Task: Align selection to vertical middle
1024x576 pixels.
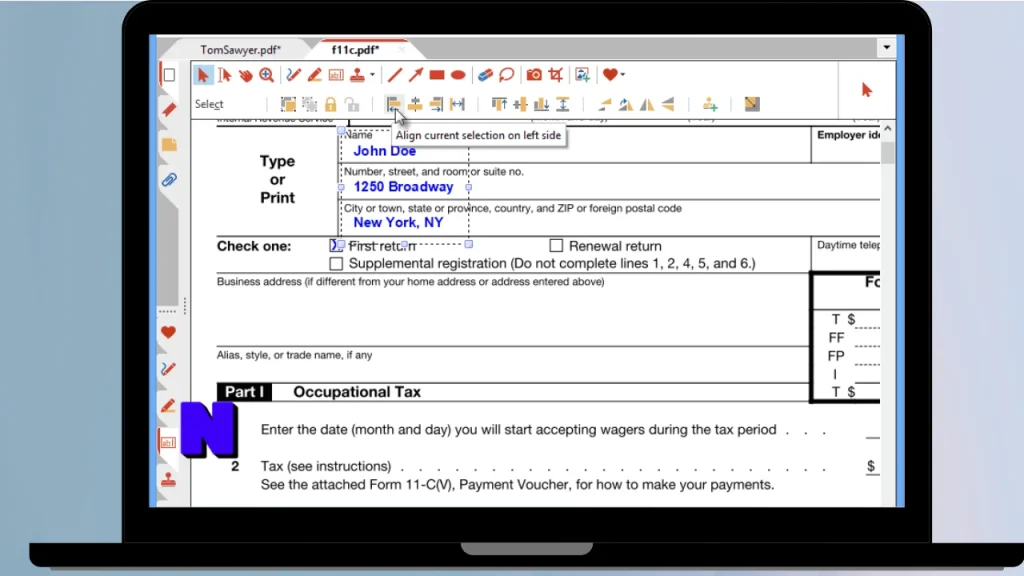Action: [520, 104]
